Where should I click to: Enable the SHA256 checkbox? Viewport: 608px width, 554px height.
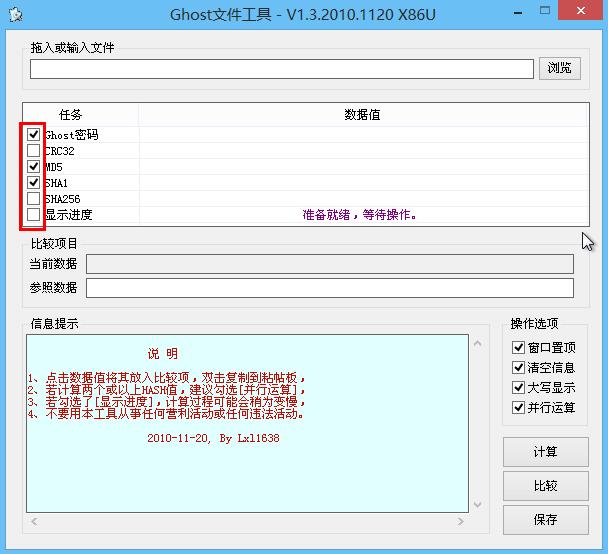[x=34, y=198]
